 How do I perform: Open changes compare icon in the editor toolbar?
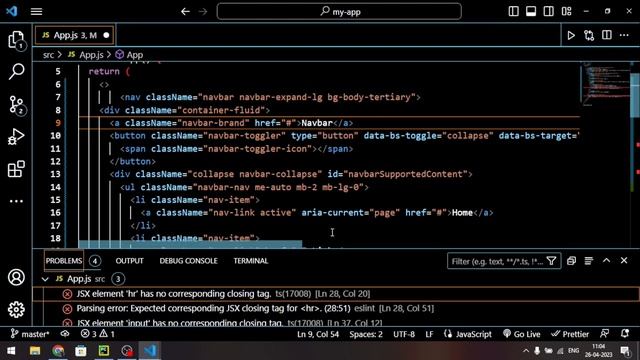click(589, 36)
